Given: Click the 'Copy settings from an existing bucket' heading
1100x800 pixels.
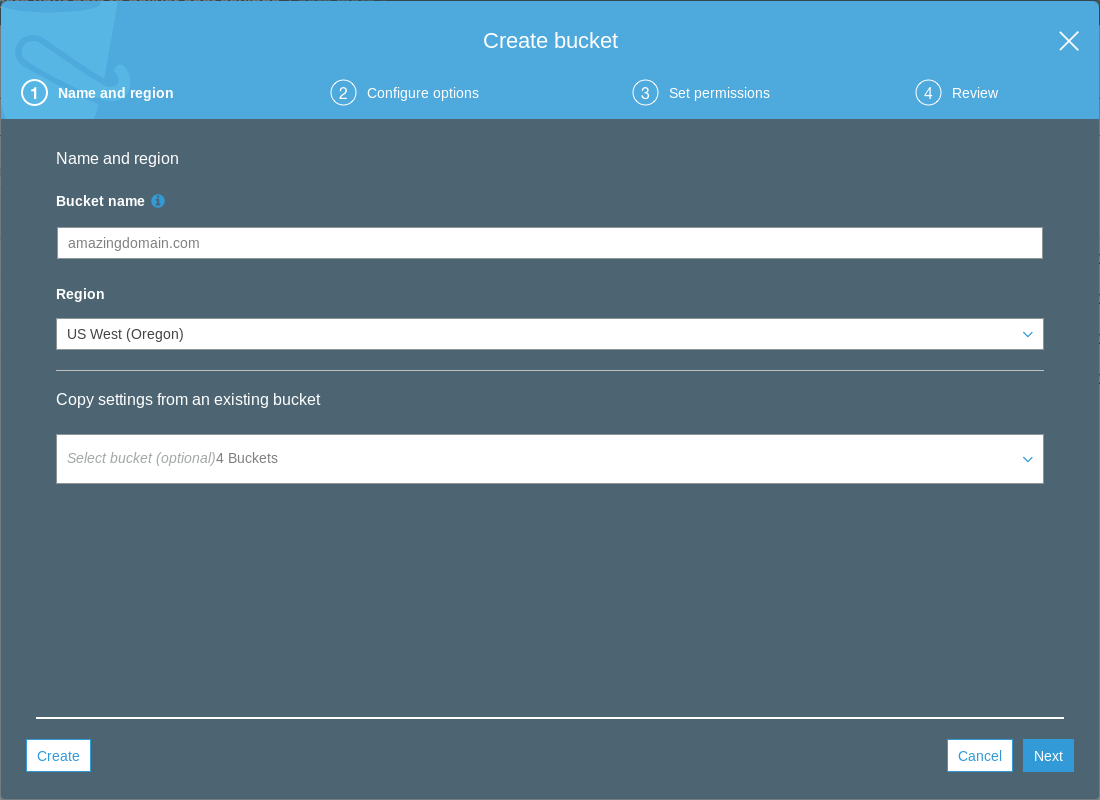Looking at the screenshot, I should tap(188, 399).
